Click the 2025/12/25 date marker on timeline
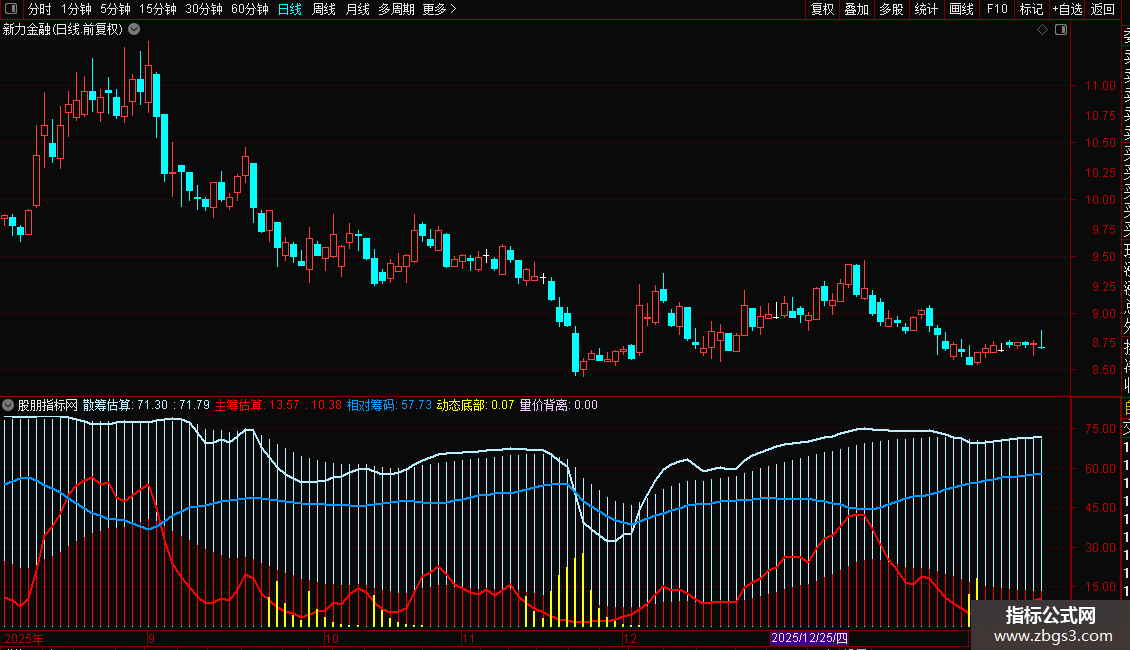 [x=808, y=638]
